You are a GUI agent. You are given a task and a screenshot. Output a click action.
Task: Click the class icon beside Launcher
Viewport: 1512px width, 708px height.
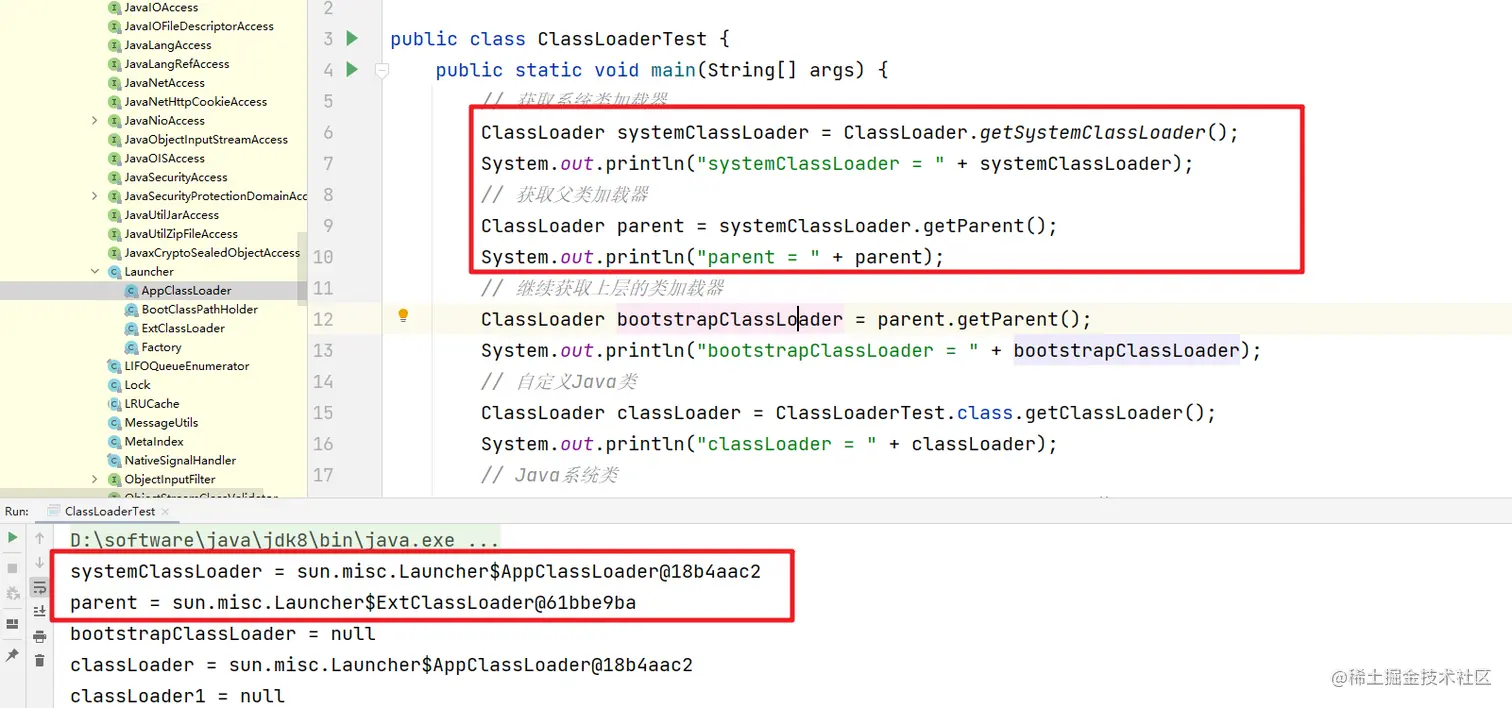click(x=114, y=272)
